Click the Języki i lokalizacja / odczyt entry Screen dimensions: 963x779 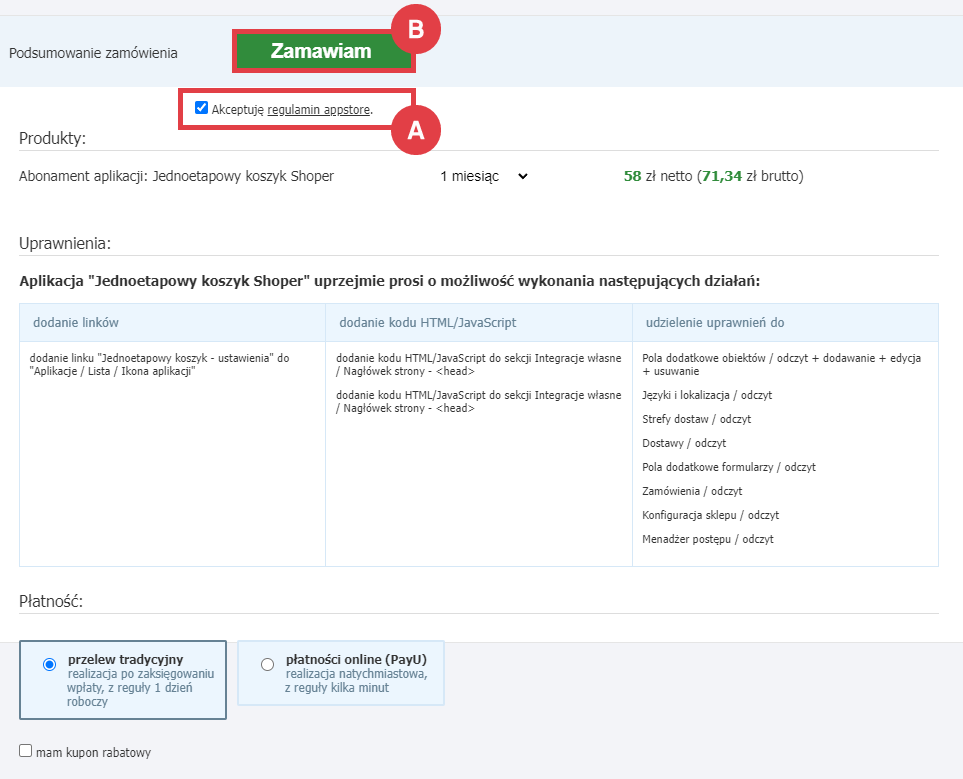click(x=707, y=395)
